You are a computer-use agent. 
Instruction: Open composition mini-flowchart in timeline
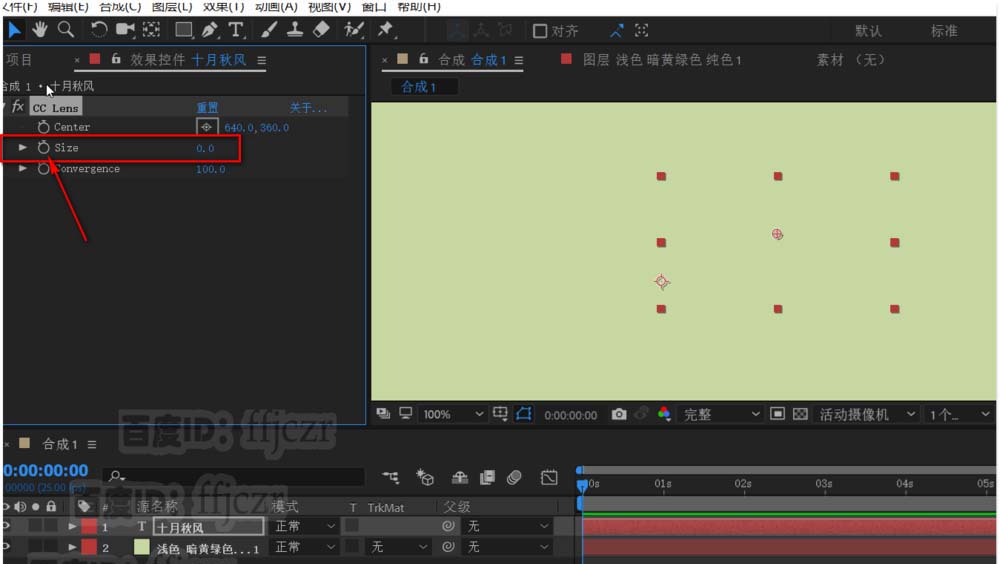(390, 477)
